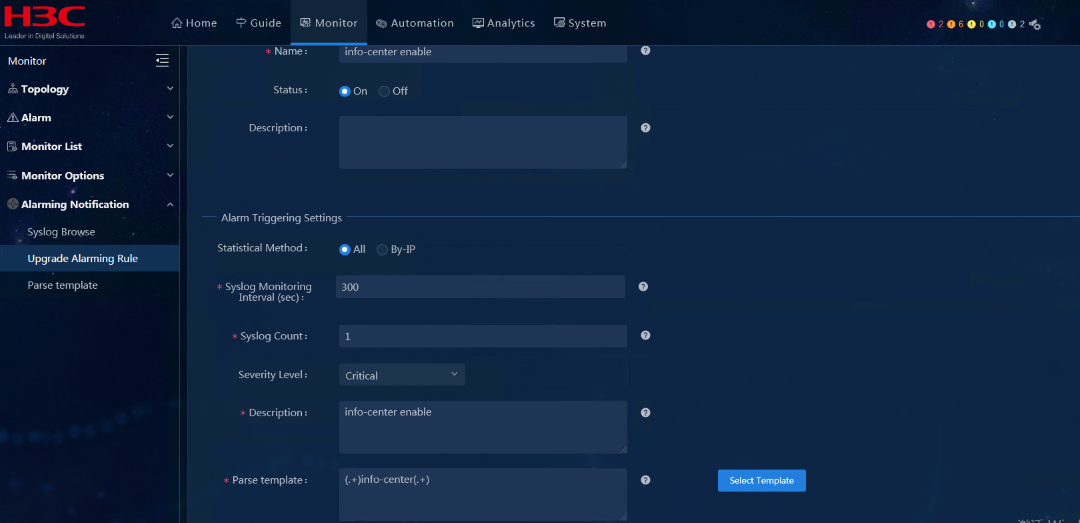Set Status to On
1080x523 pixels.
point(345,91)
